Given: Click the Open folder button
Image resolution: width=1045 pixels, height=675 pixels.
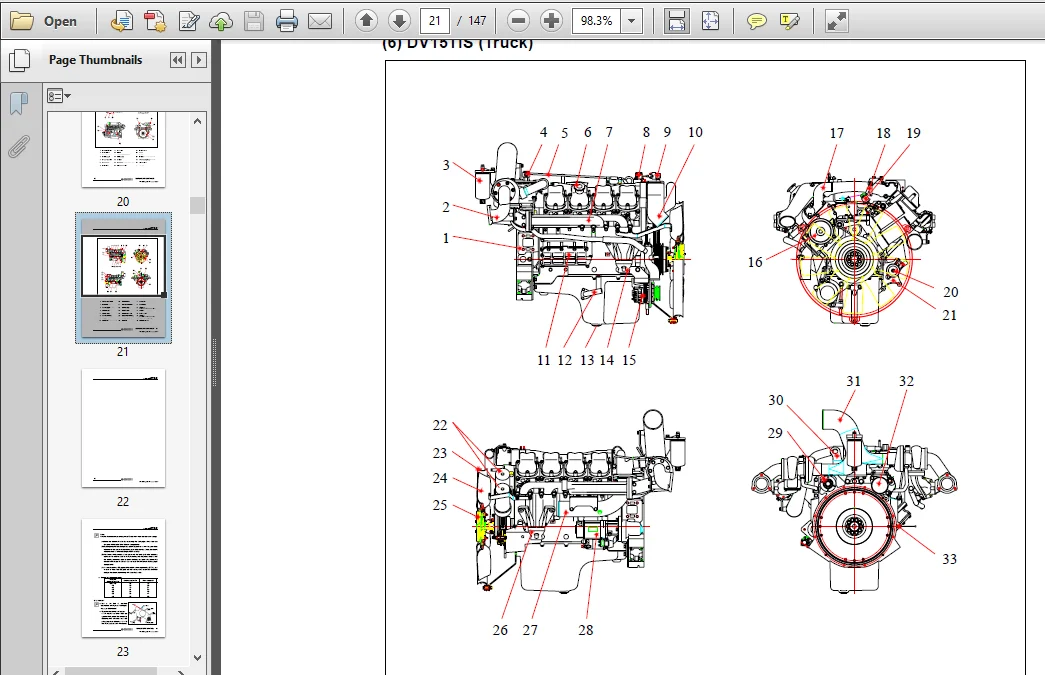Looking at the screenshot, I should [x=44, y=21].
